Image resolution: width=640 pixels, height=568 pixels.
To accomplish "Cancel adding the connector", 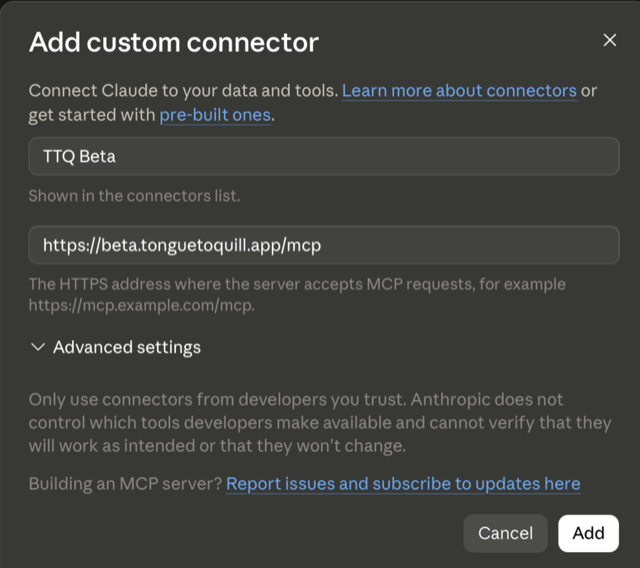I will click(505, 533).
